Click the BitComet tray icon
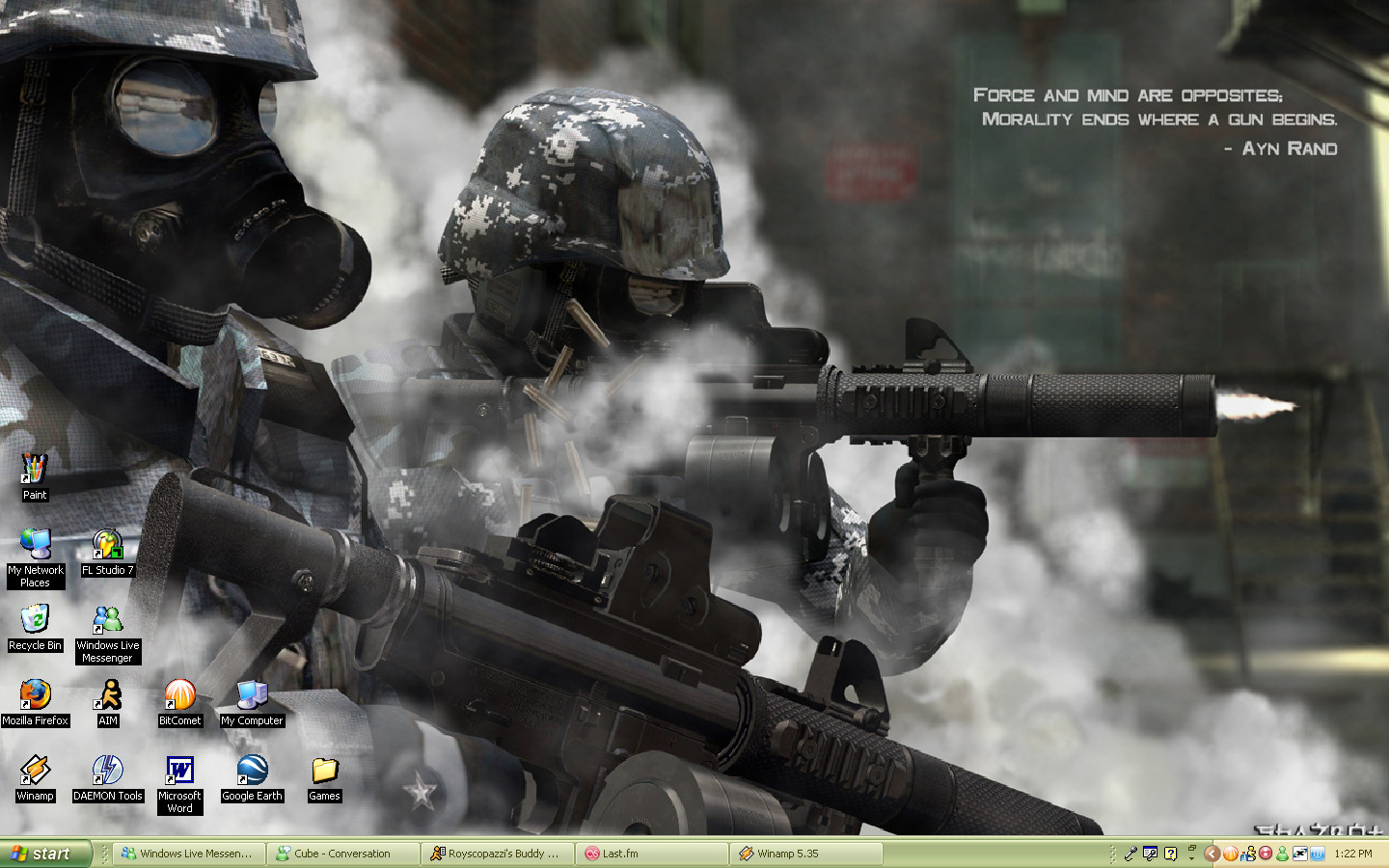1389x868 pixels. coord(1230,854)
